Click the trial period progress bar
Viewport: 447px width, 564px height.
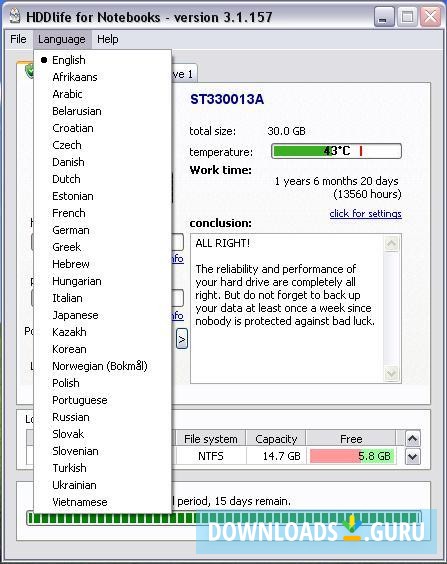pyautogui.click(x=224, y=518)
